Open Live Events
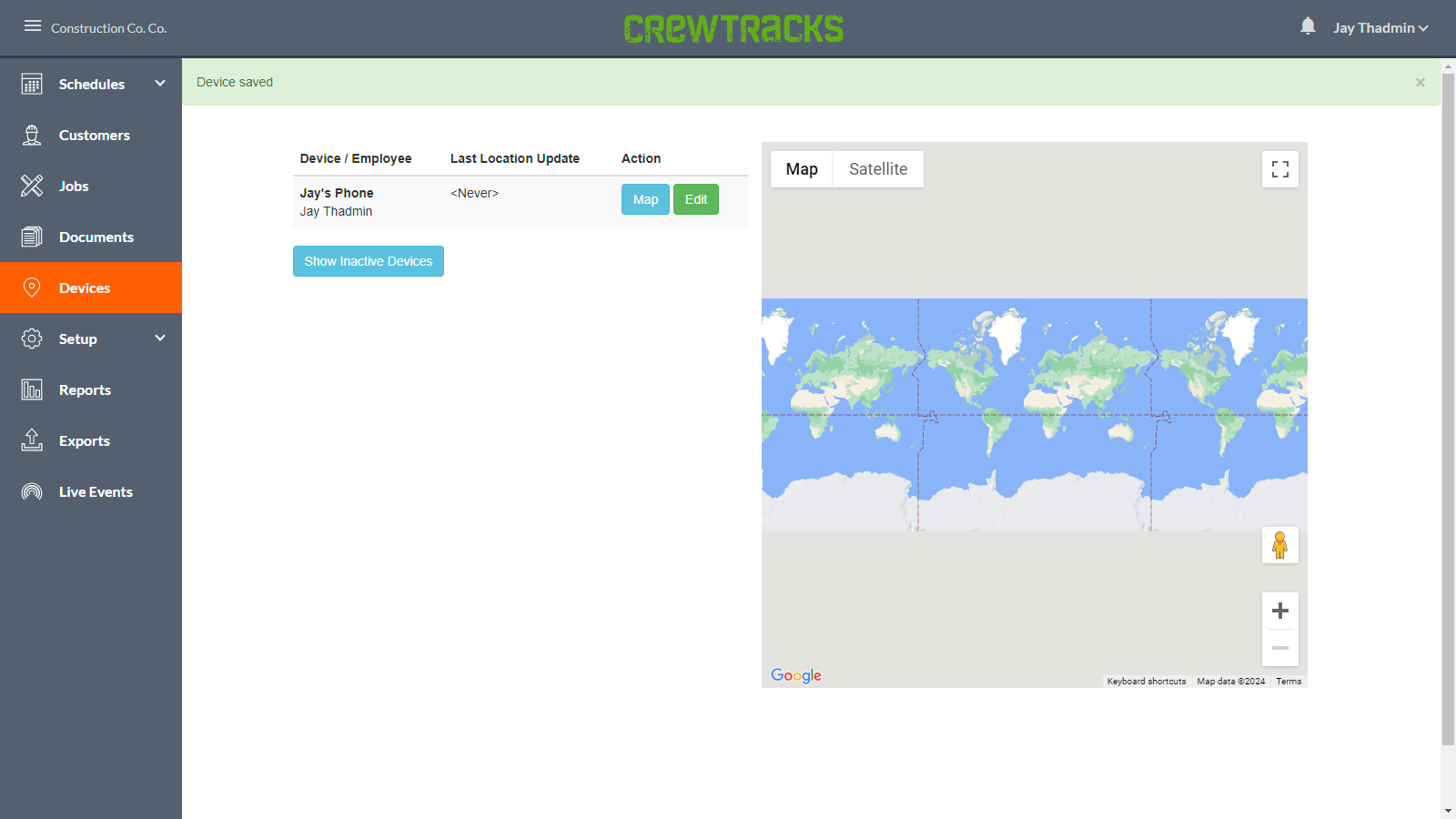Screen dimensions: 1456x819 91,491
